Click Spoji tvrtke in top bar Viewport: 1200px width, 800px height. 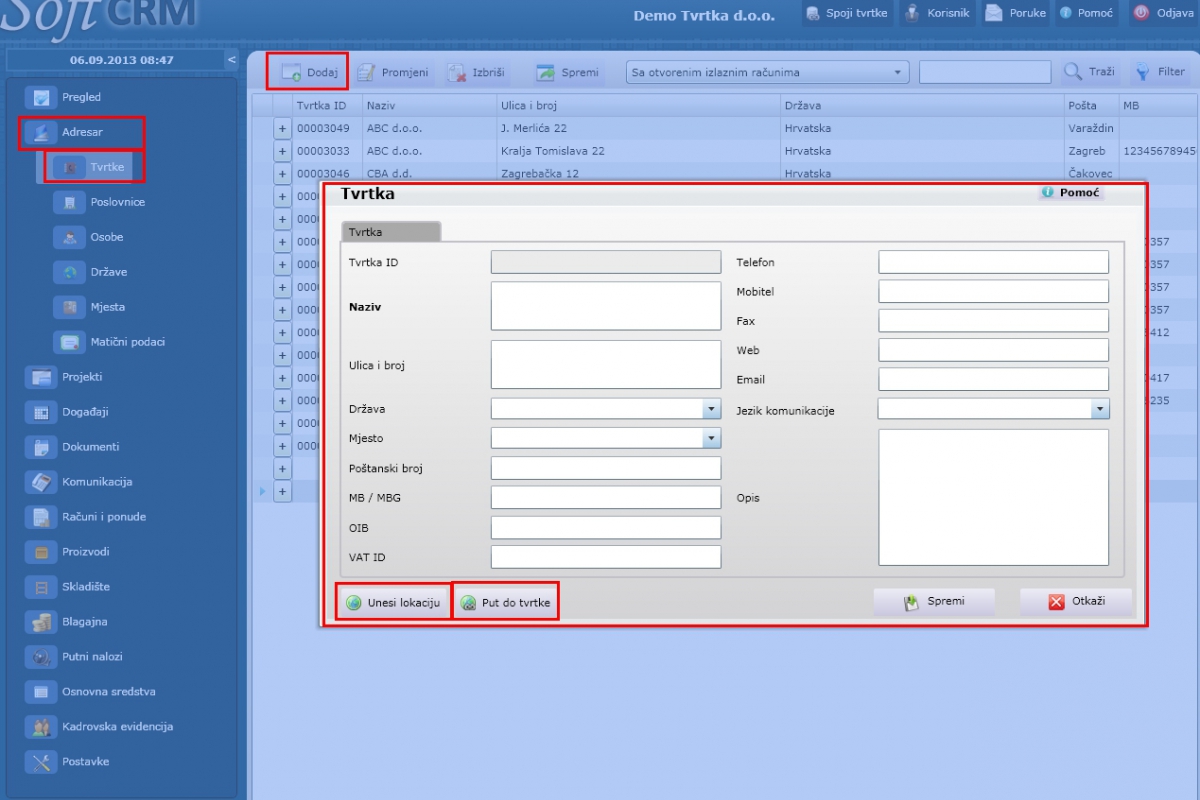846,13
